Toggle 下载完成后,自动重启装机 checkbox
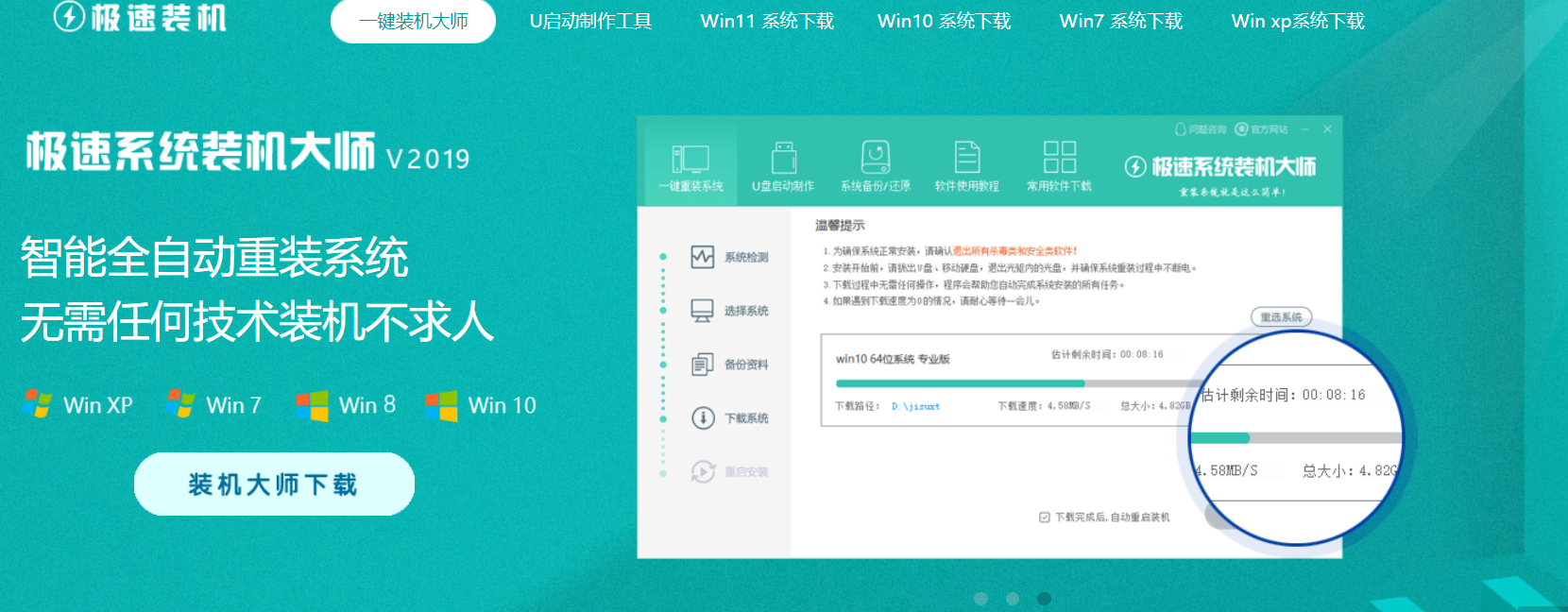The image size is (1568, 612). click(x=1045, y=518)
